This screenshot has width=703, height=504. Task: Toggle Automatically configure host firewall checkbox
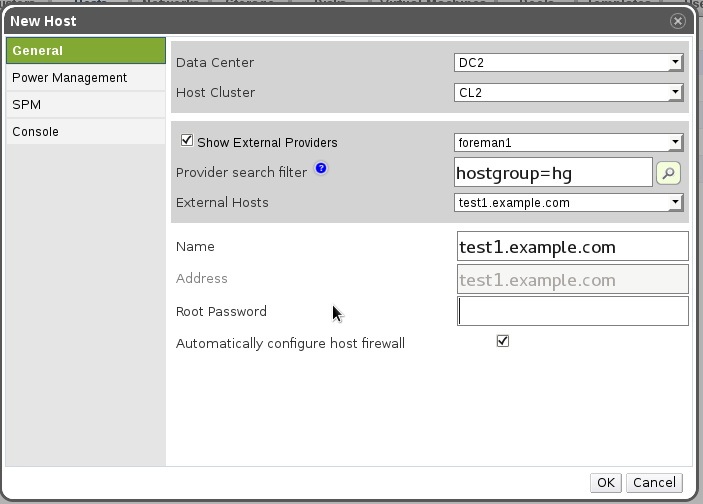(503, 341)
